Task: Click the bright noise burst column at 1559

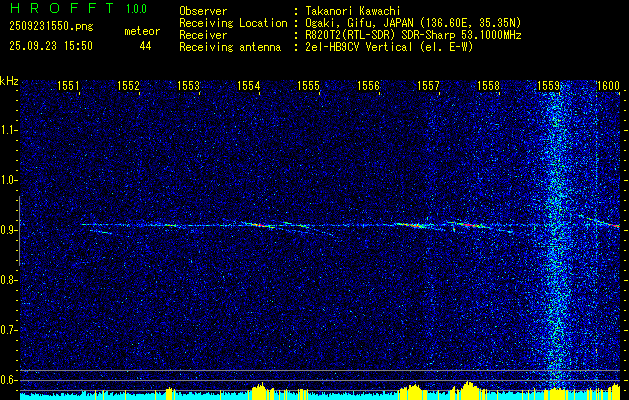Action: point(556,237)
